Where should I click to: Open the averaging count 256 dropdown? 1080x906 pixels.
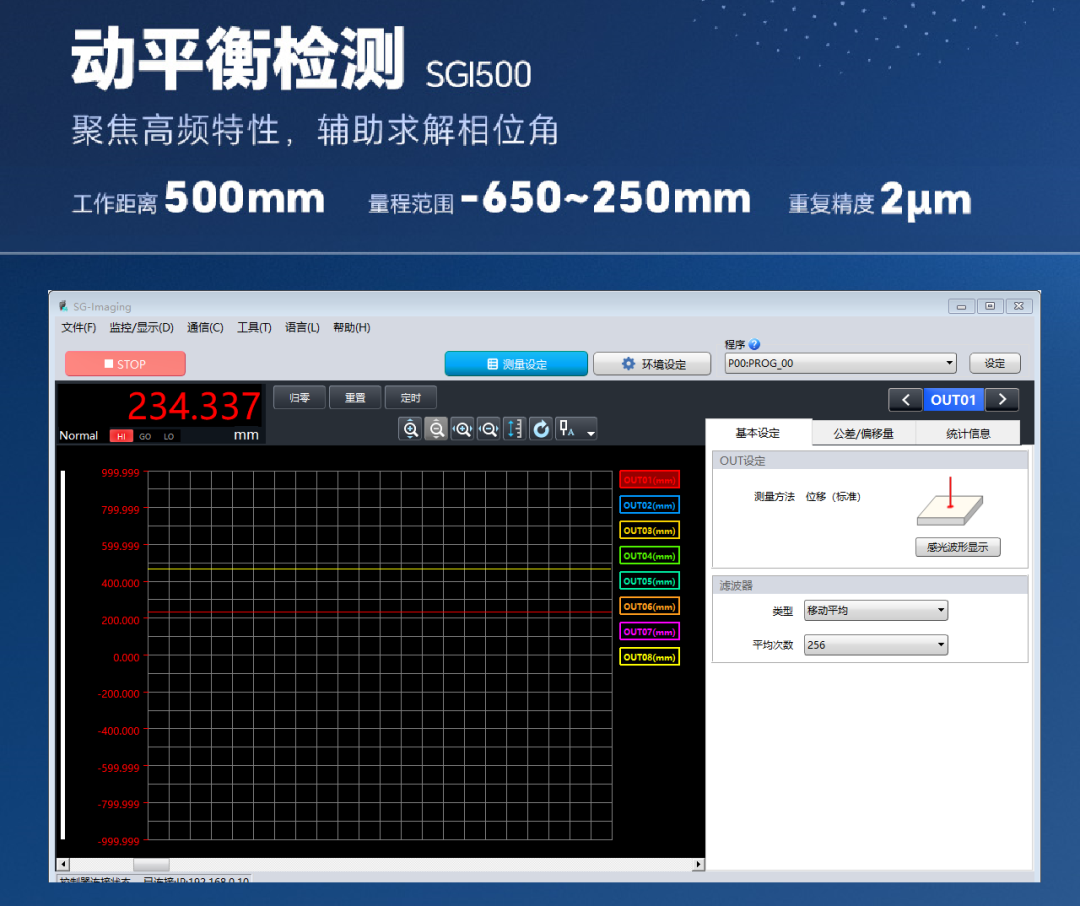[x=875, y=645]
